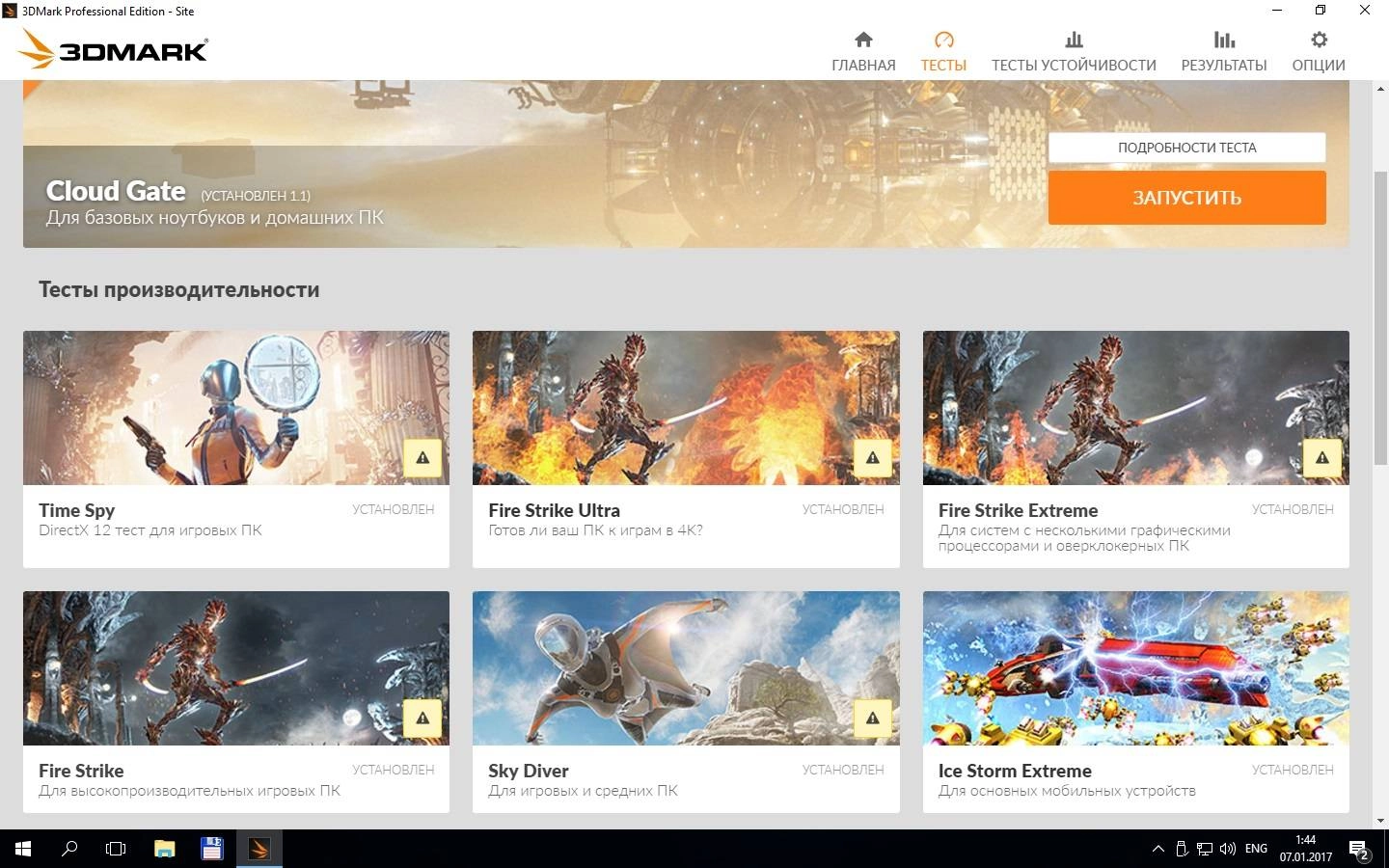The image size is (1389, 868).
Task: Open the Time Spy test thumbnail
Action: 236,408
